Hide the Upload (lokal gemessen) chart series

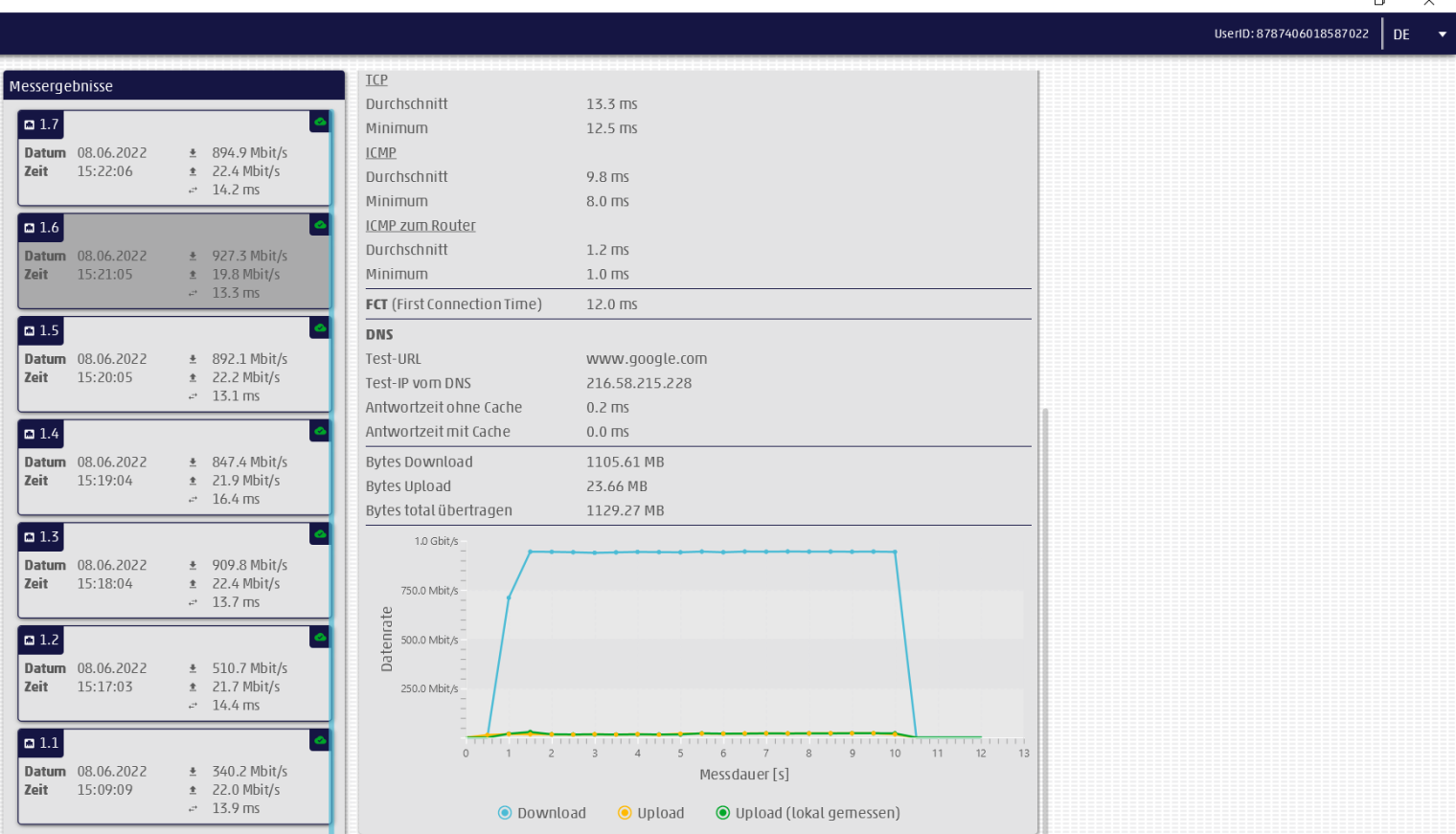[808, 813]
